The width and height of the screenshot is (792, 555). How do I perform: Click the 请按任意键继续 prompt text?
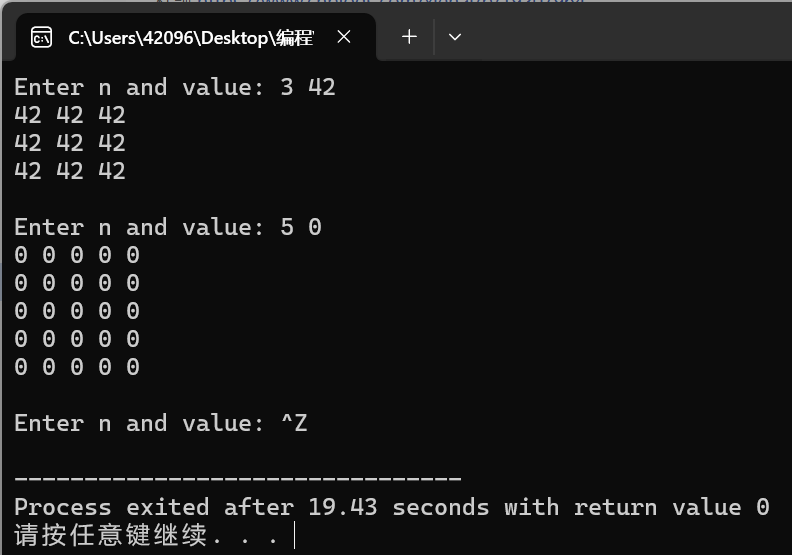click(x=111, y=535)
